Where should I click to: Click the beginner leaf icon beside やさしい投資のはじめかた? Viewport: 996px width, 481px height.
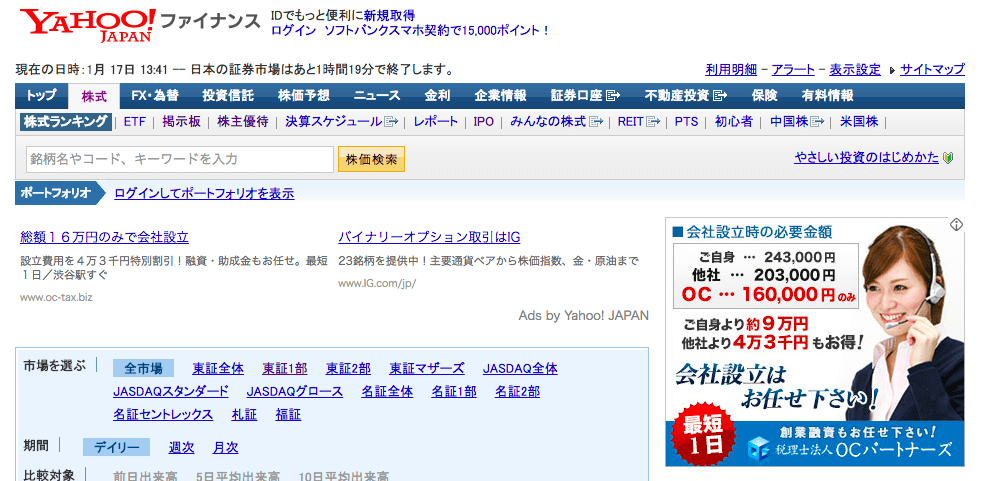(x=948, y=158)
